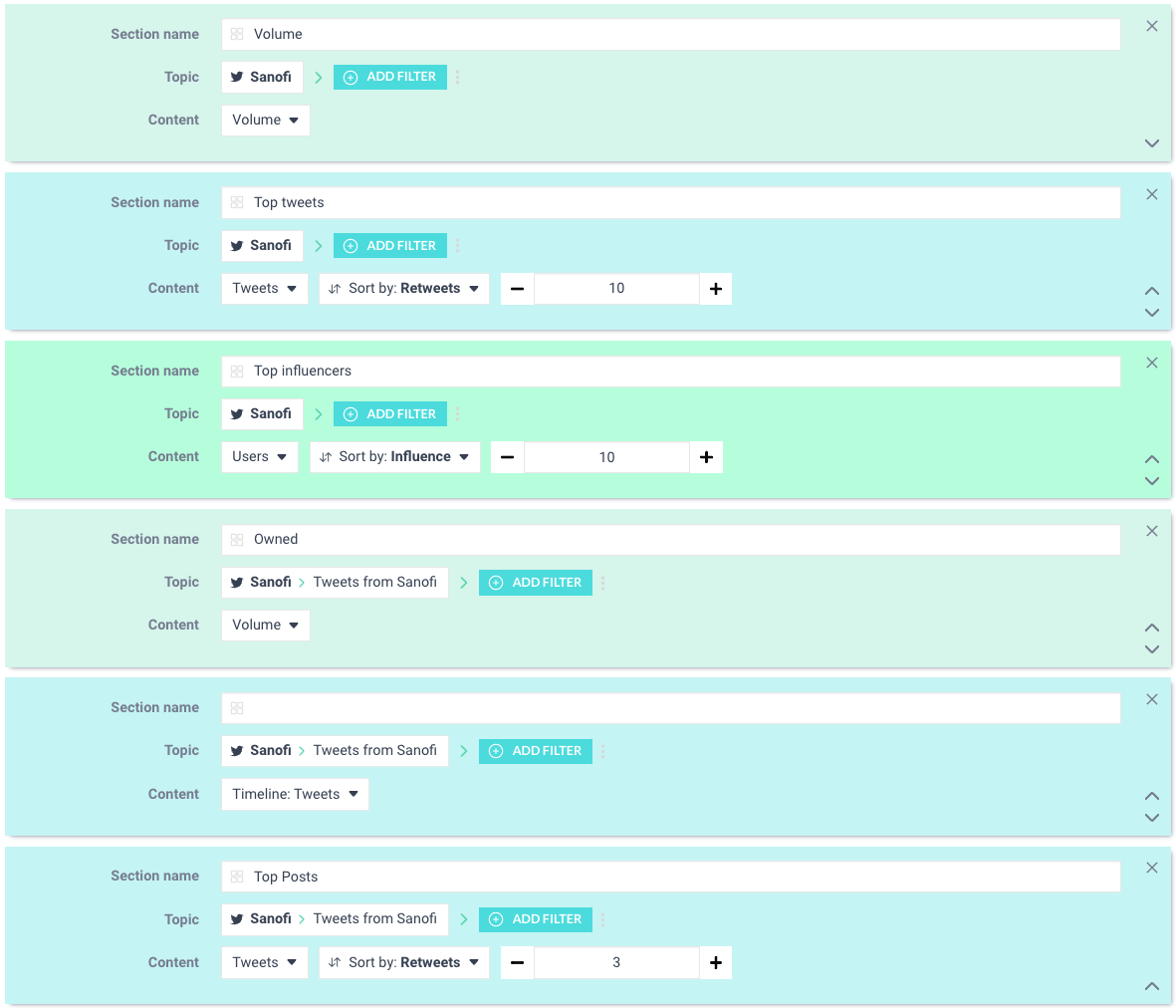Click drag handle dots in Owned topic row
Image resolution: width=1176 pixels, height=1008 pixels.
click(603, 583)
